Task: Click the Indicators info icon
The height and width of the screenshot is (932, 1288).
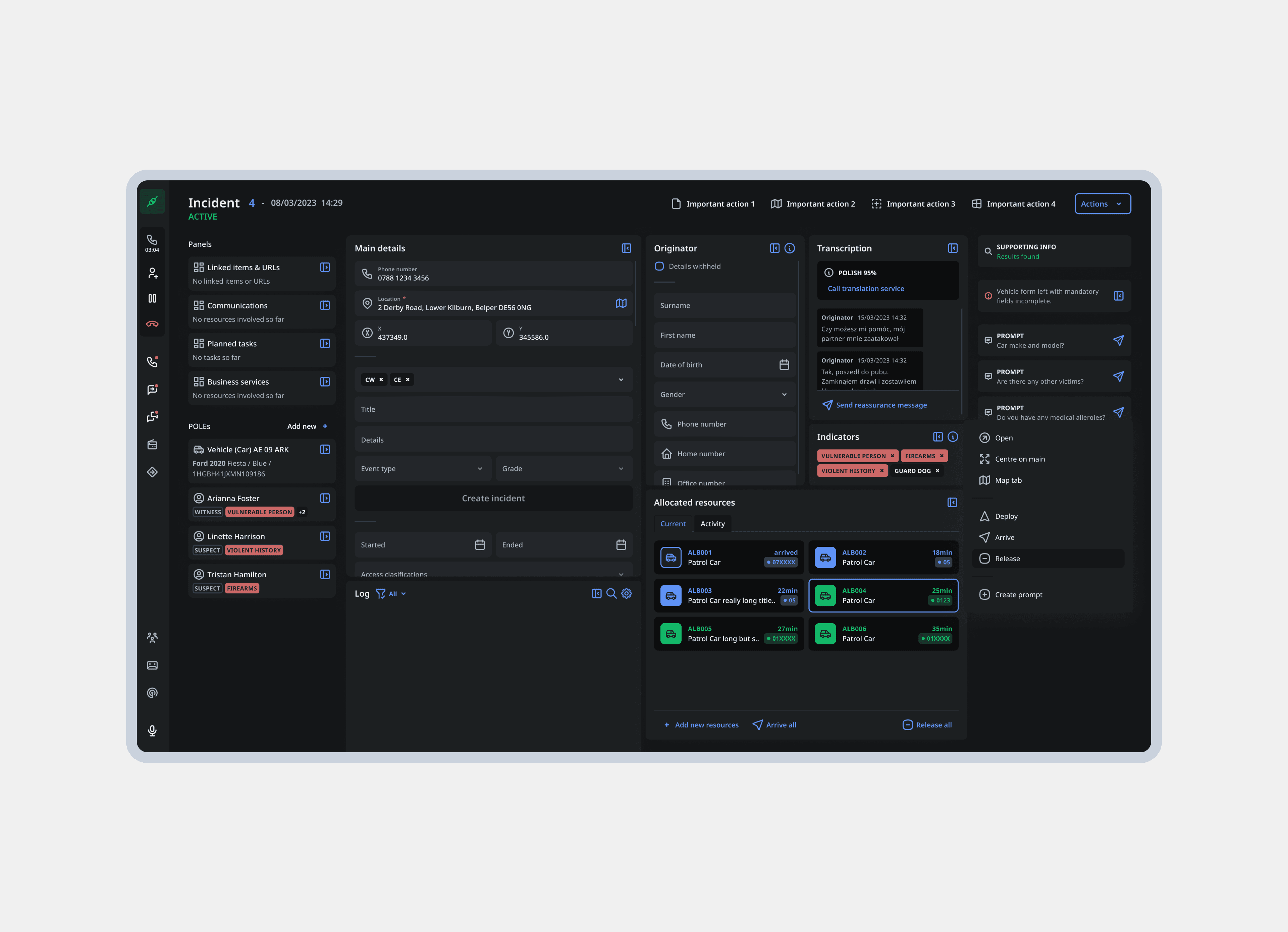Action: (x=953, y=437)
